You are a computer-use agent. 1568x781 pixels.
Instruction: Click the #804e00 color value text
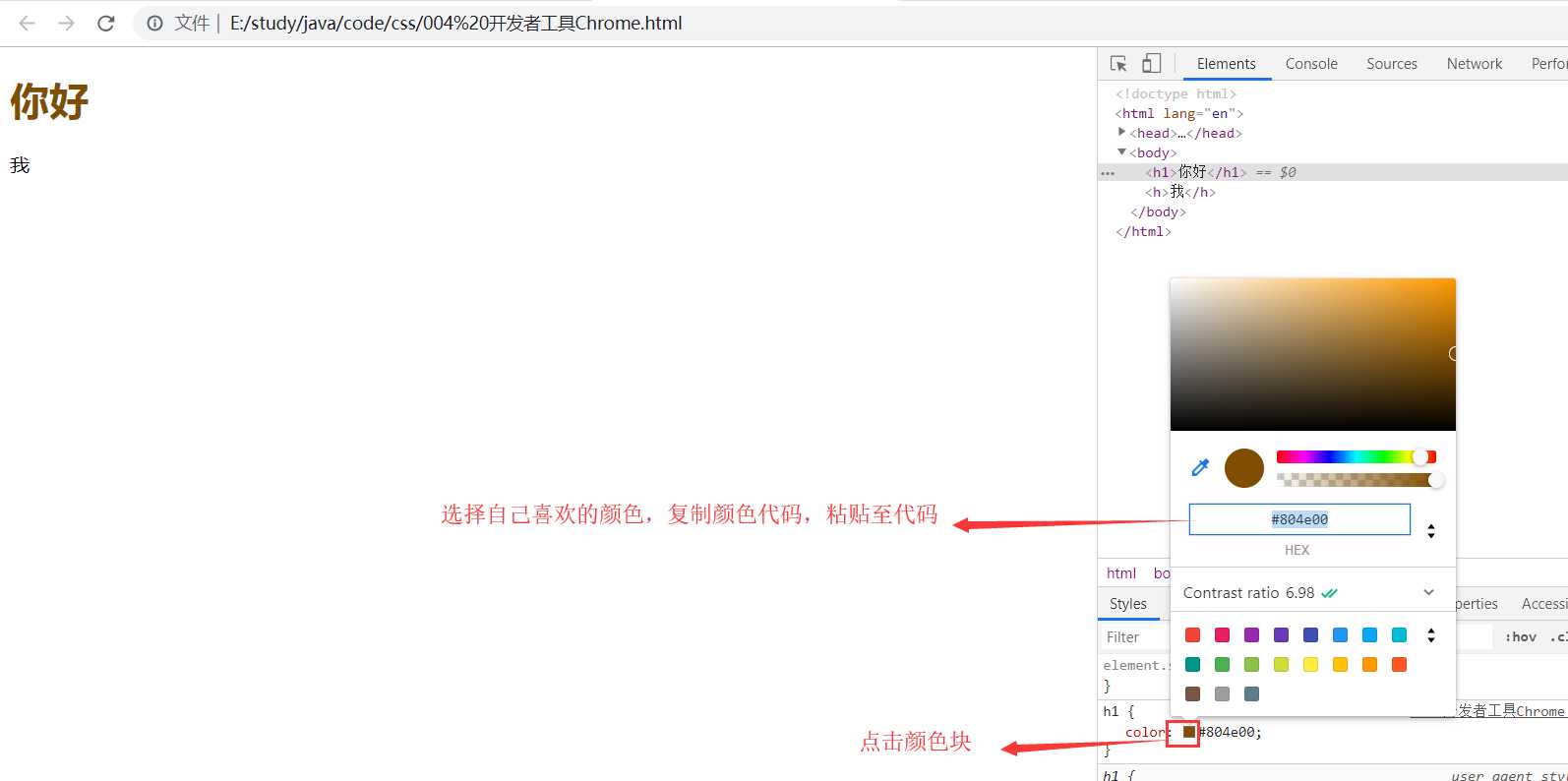pos(1227,732)
